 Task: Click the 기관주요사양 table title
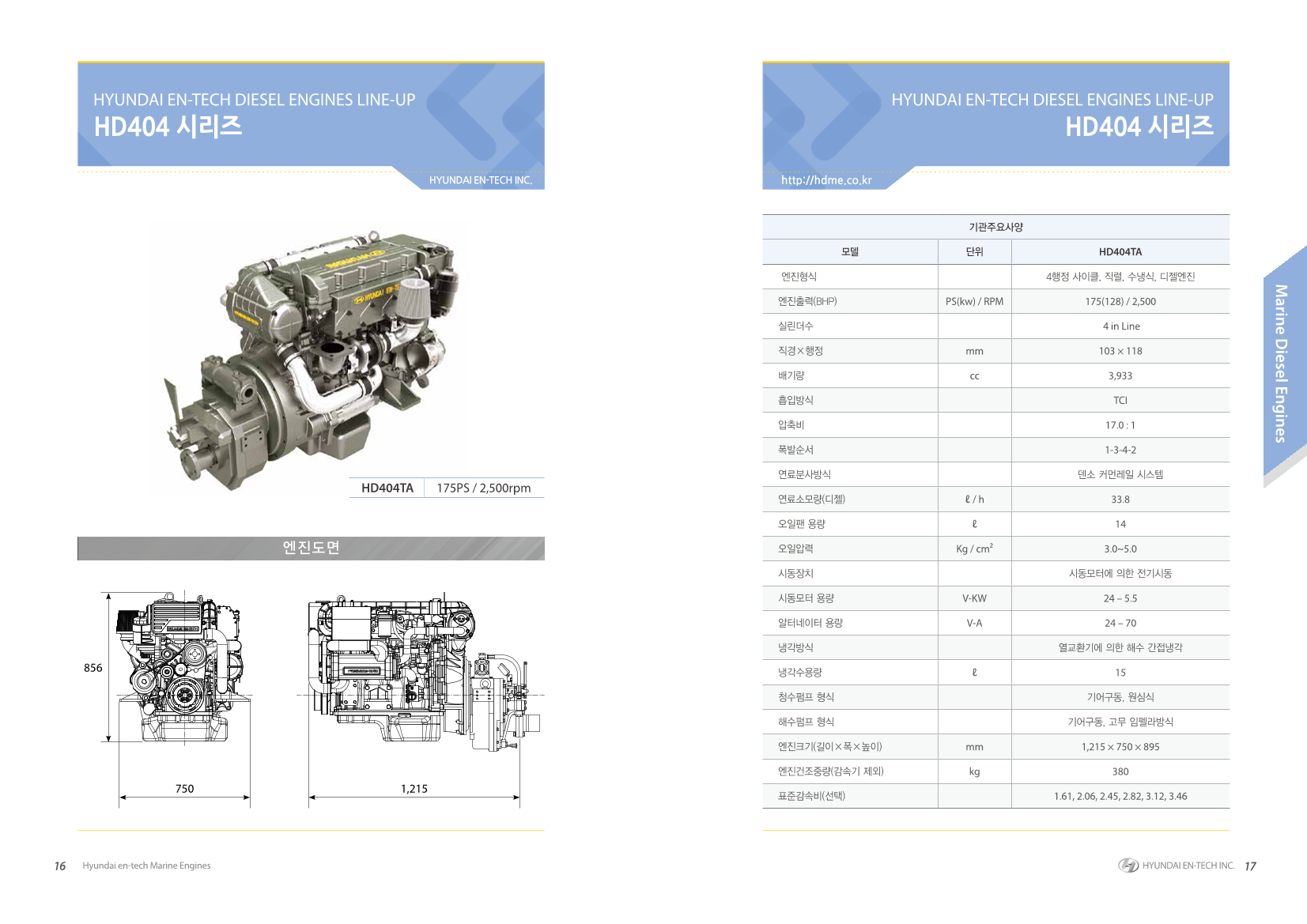(x=995, y=227)
